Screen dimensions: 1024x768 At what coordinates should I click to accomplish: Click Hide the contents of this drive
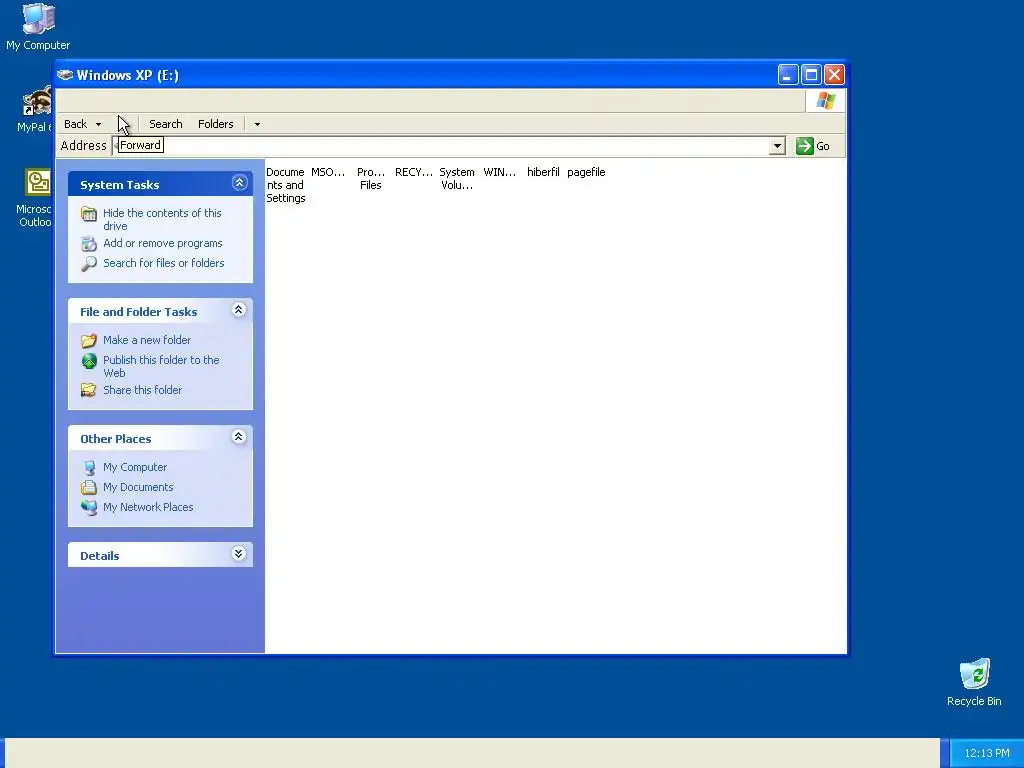pos(163,219)
